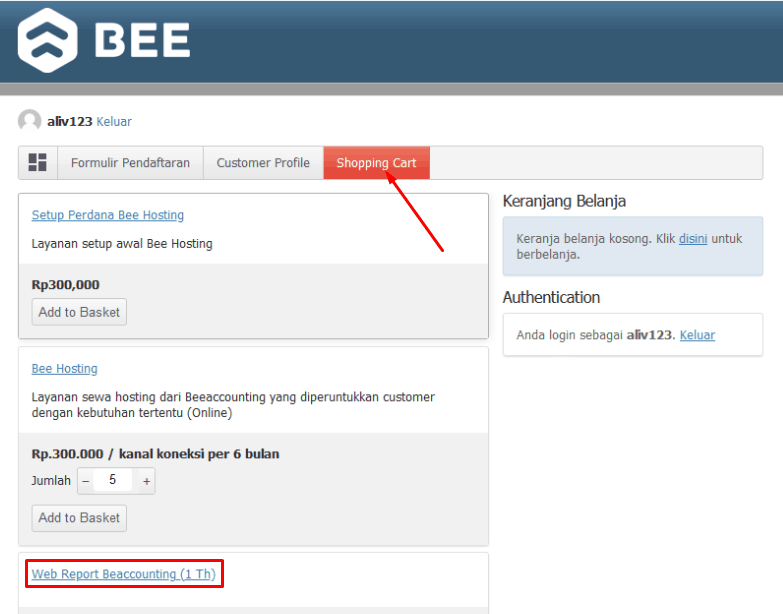
Task: Click Keluar next to username at top
Action: coord(114,122)
